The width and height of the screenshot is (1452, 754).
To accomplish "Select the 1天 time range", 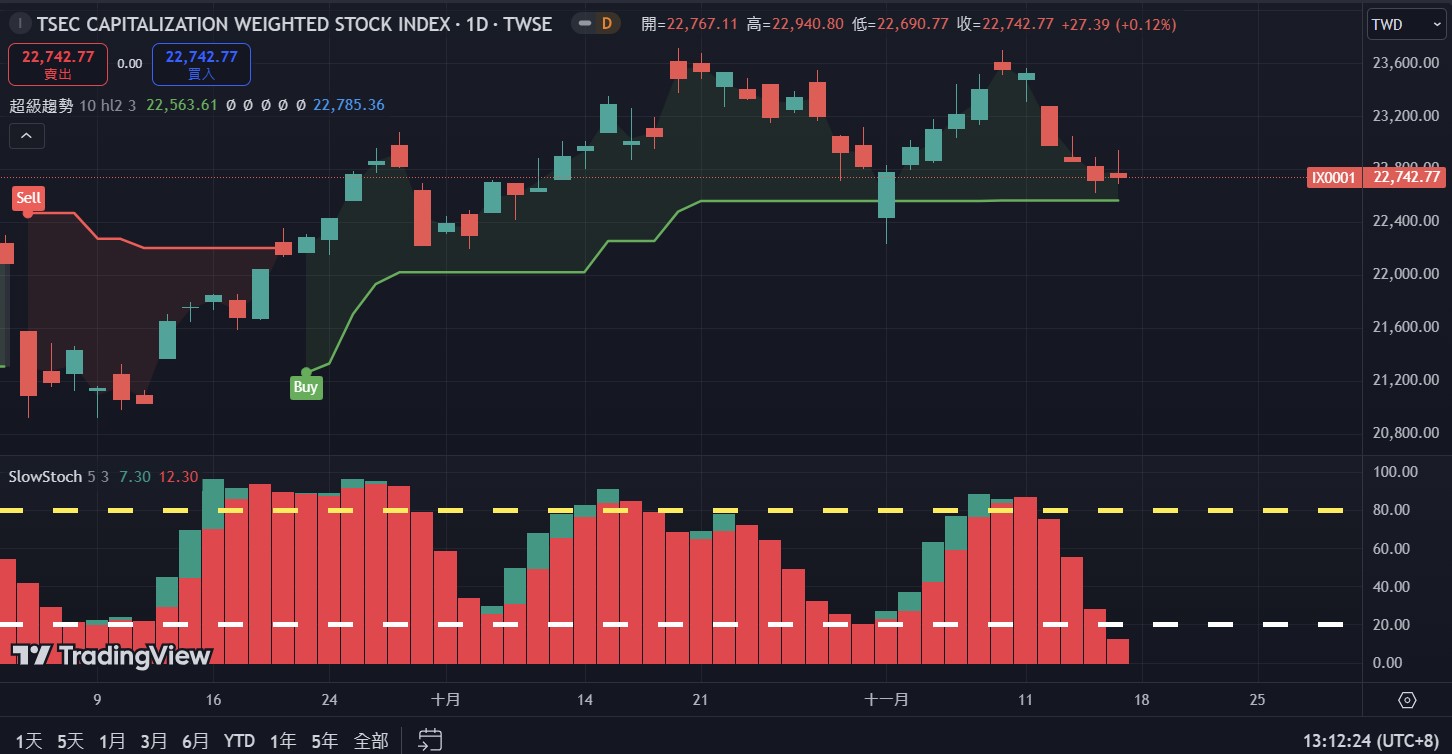I will [29, 741].
